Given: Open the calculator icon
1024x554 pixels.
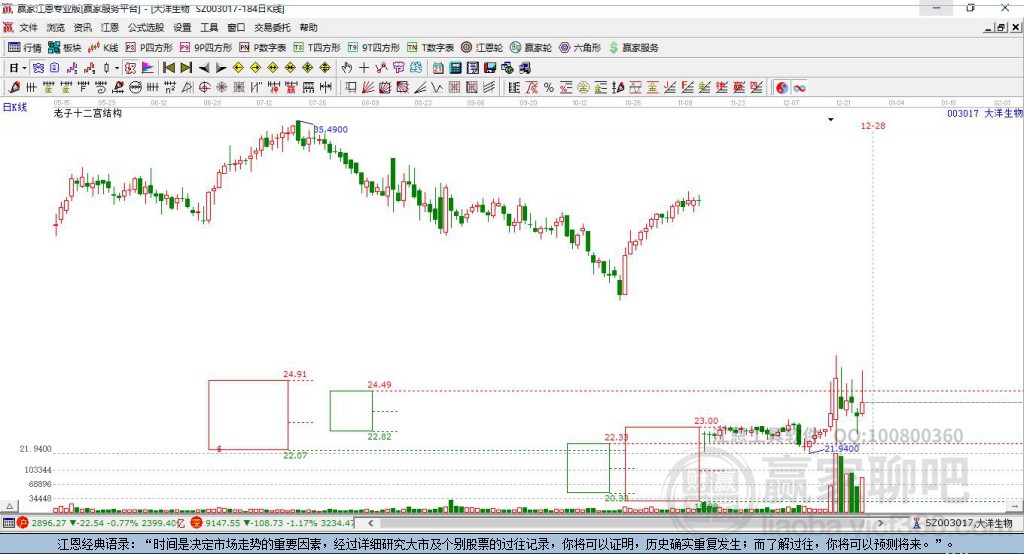Looking at the screenshot, I should point(456,68).
